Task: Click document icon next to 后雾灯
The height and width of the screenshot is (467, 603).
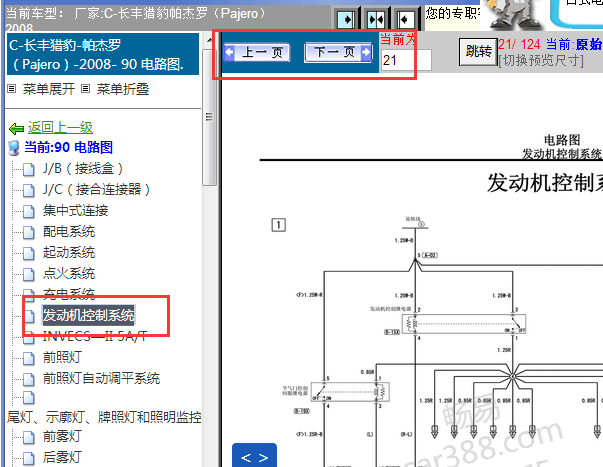Action: 29,458
